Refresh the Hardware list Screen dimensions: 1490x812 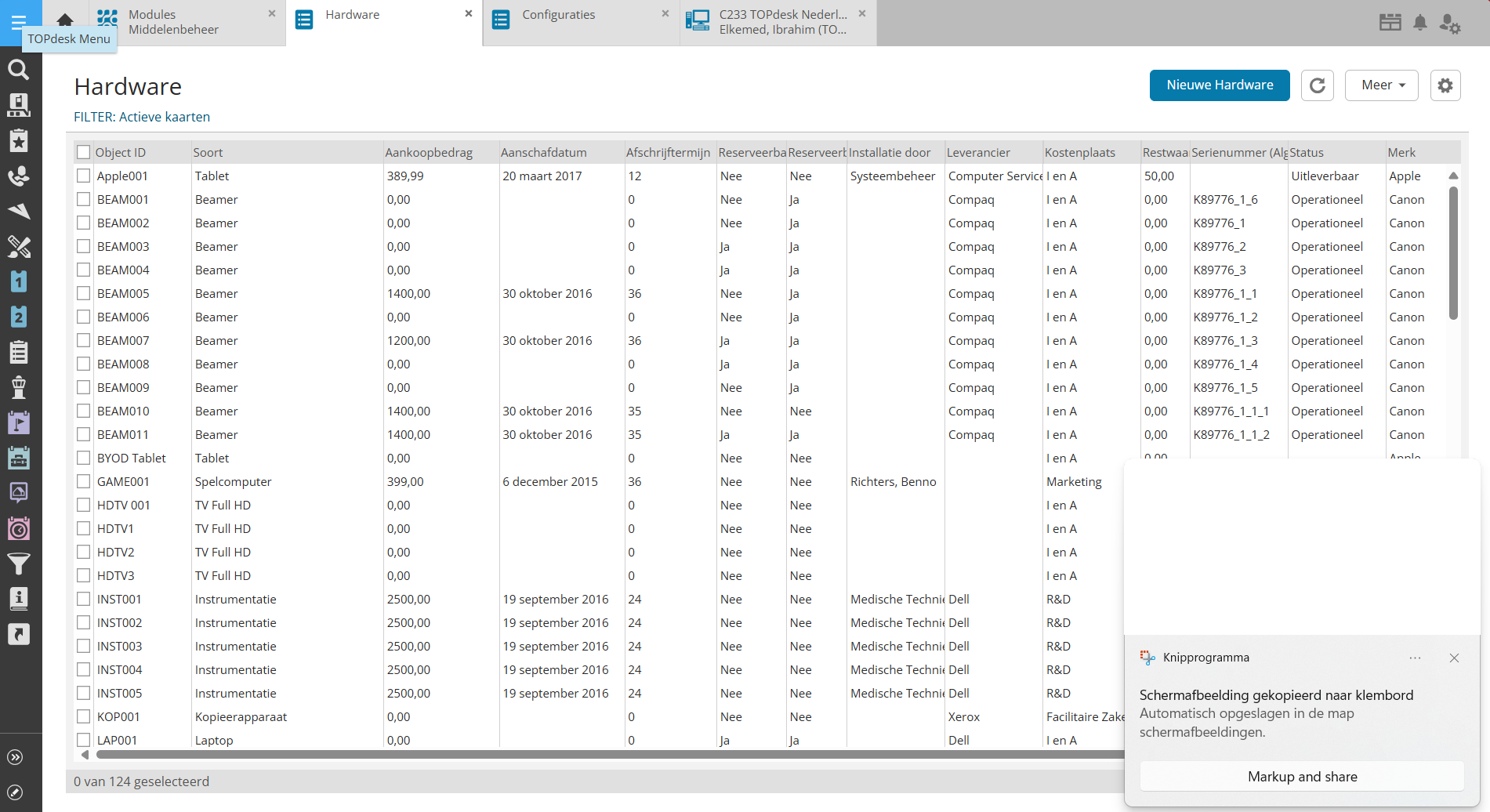point(1317,85)
